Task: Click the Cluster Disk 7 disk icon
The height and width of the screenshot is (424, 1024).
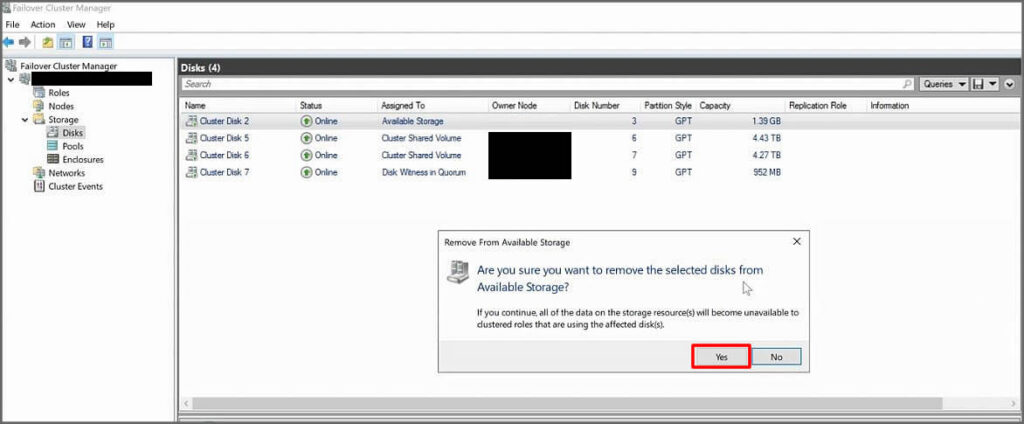Action: point(191,172)
